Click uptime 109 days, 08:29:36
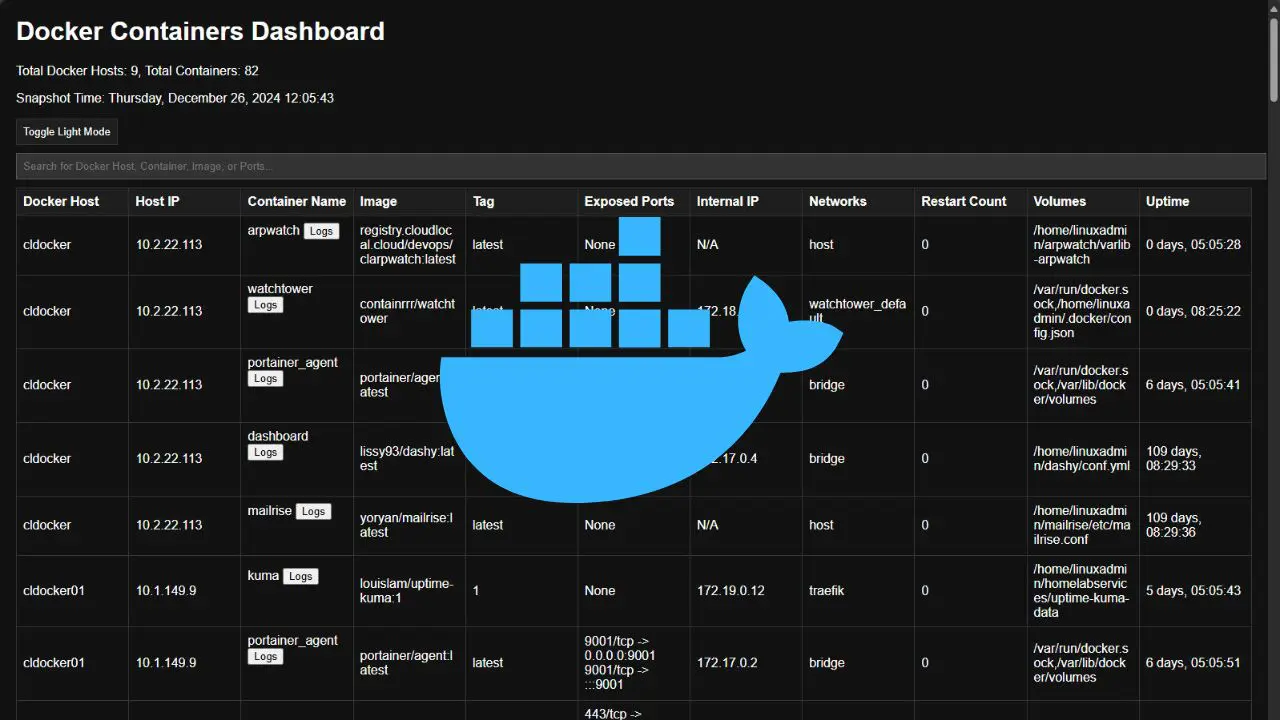This screenshot has height=720, width=1280. (1174, 525)
